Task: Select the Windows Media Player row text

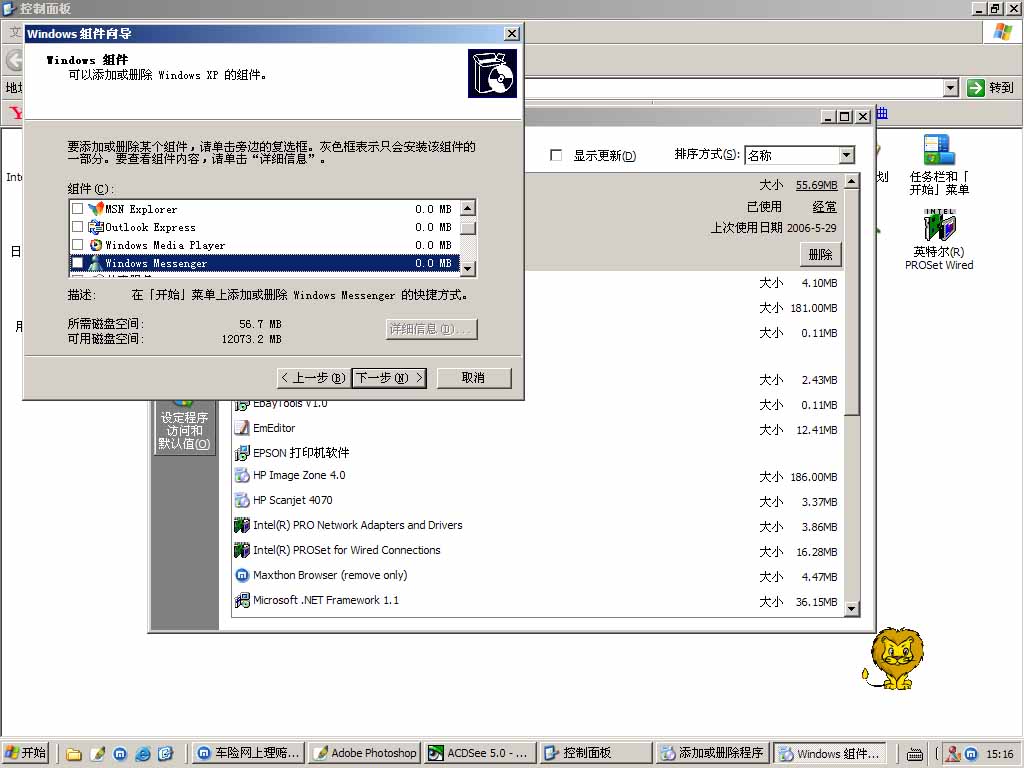Action: [165, 245]
